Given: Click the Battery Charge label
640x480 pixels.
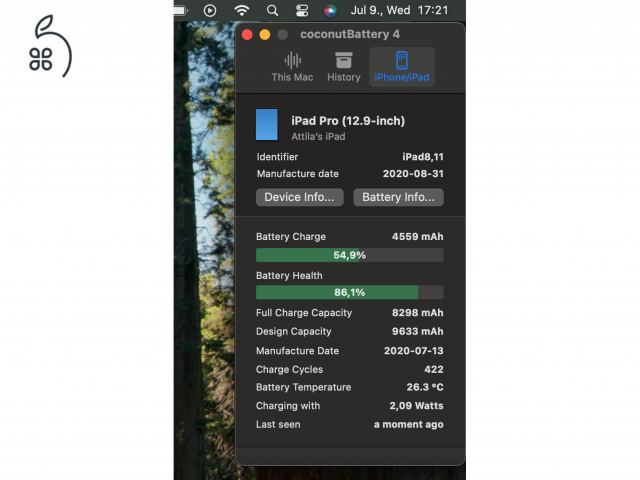Looking at the screenshot, I should tap(291, 237).
